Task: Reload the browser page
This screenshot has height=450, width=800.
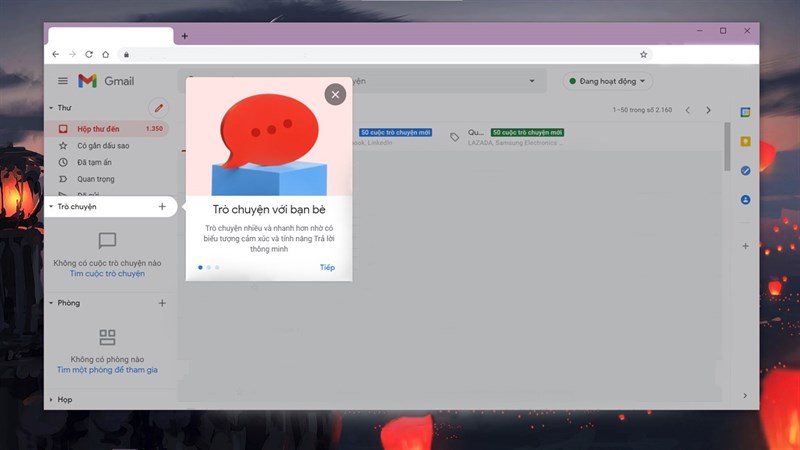Action: (x=89, y=54)
